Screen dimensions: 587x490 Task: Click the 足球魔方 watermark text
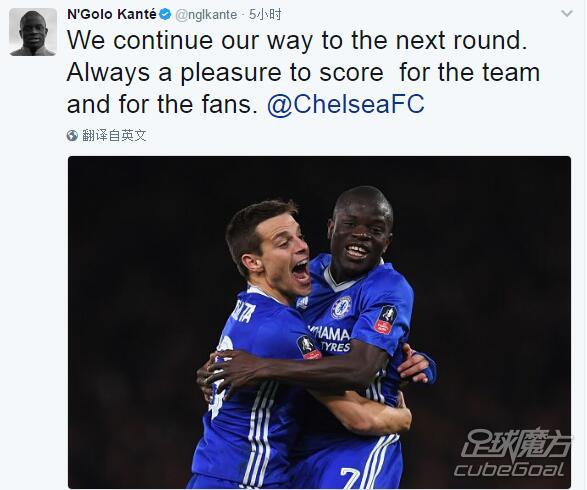(517, 444)
